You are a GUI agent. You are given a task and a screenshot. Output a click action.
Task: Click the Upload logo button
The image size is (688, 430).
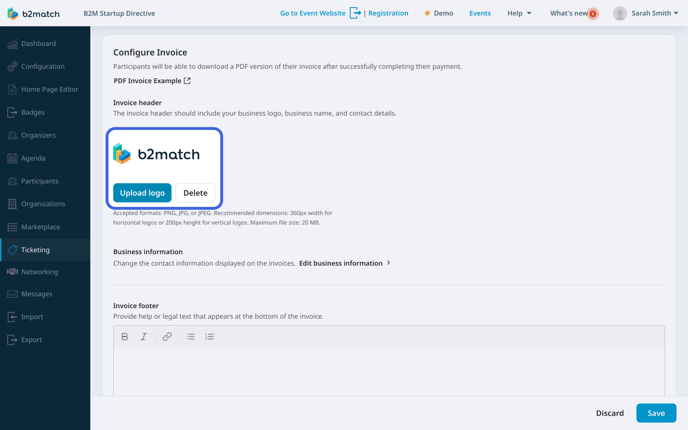(142, 193)
